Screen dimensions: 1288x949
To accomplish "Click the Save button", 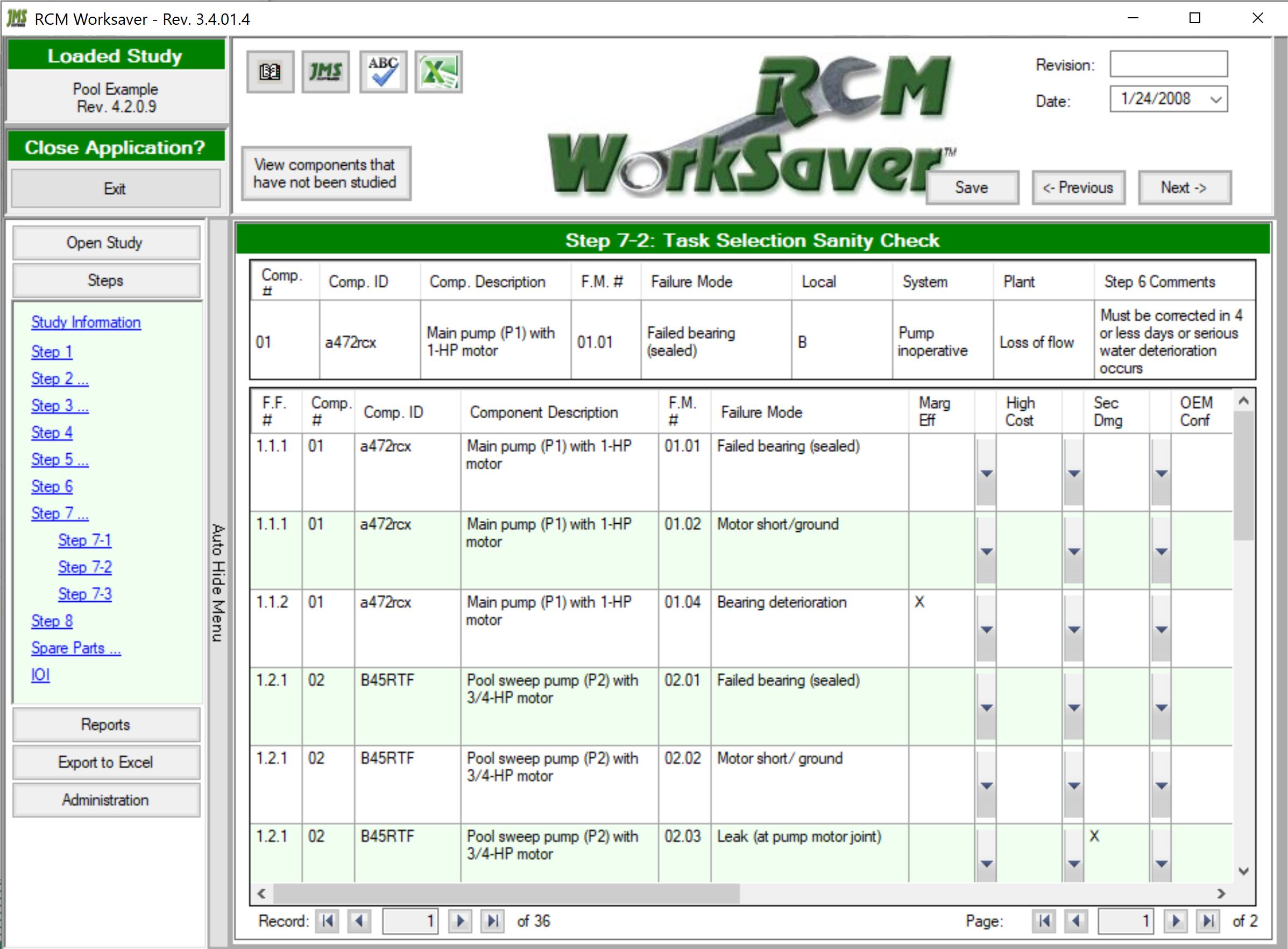I will tap(972, 187).
